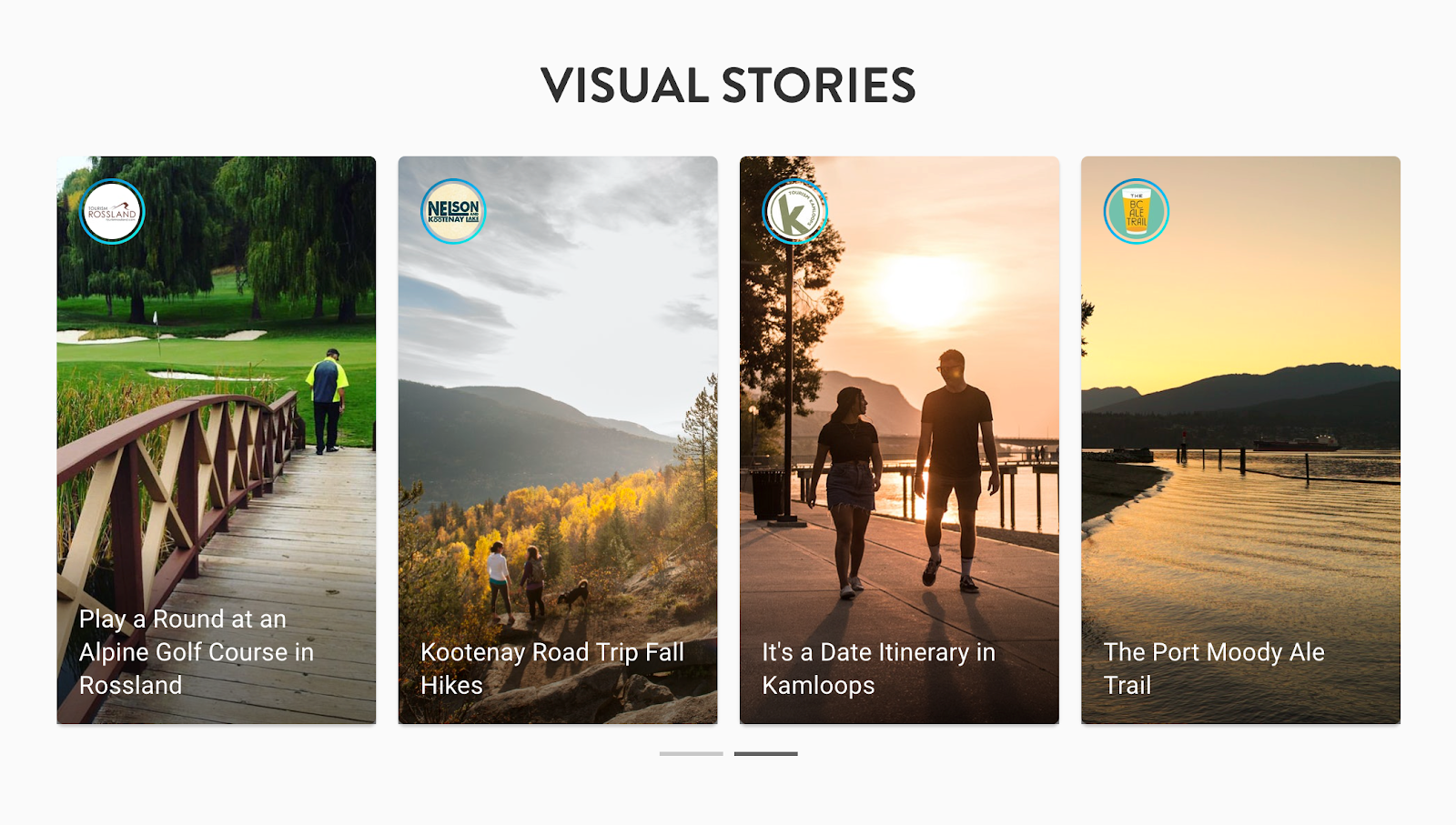This screenshot has width=1456, height=825.
Task: Click the BC Ale Trail beer glass logo
Action: (x=1137, y=212)
